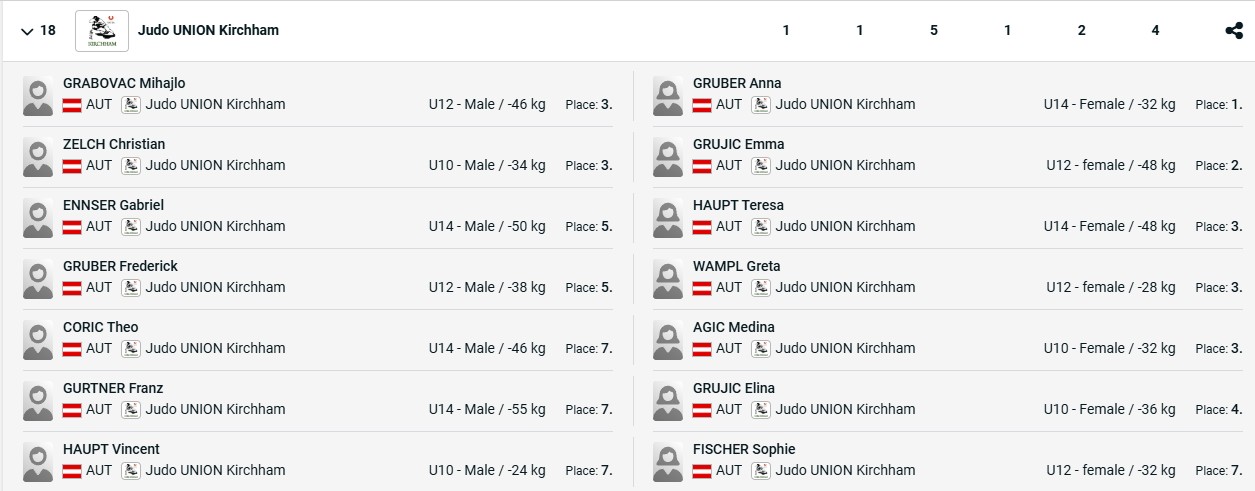The image size is (1255, 491).
Task: Click the Austrian flag beside WAMPL Greta
Action: [702, 288]
